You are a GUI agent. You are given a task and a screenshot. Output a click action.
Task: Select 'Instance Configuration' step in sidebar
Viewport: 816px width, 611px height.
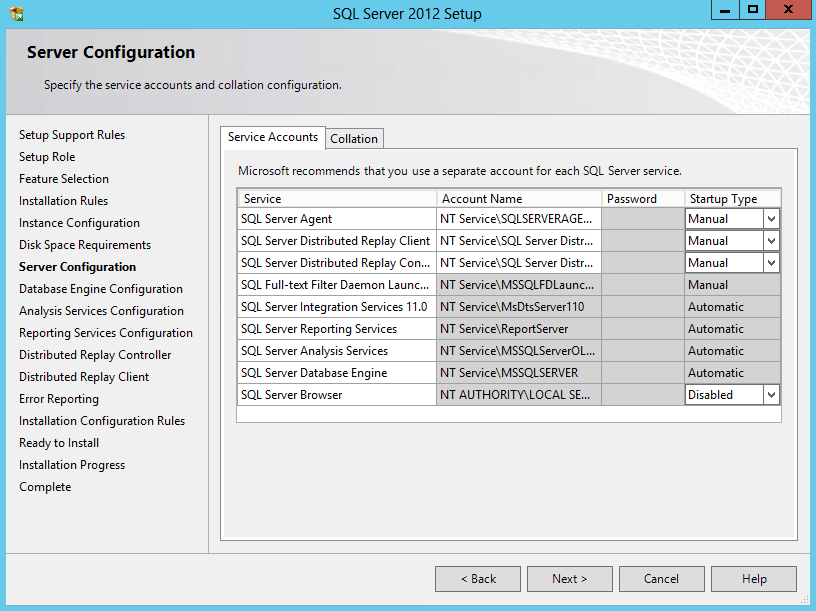tap(79, 223)
